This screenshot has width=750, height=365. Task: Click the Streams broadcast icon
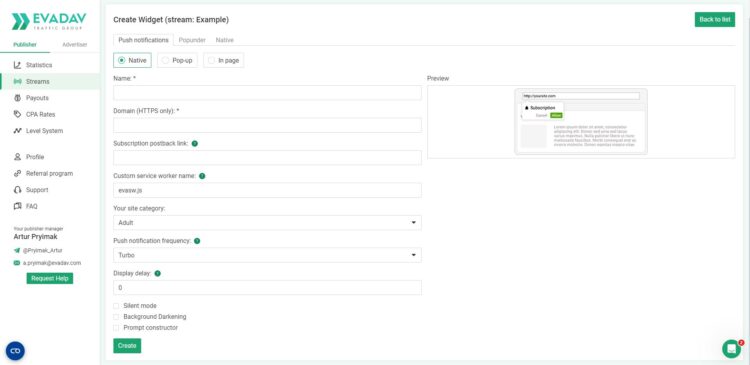(18, 81)
